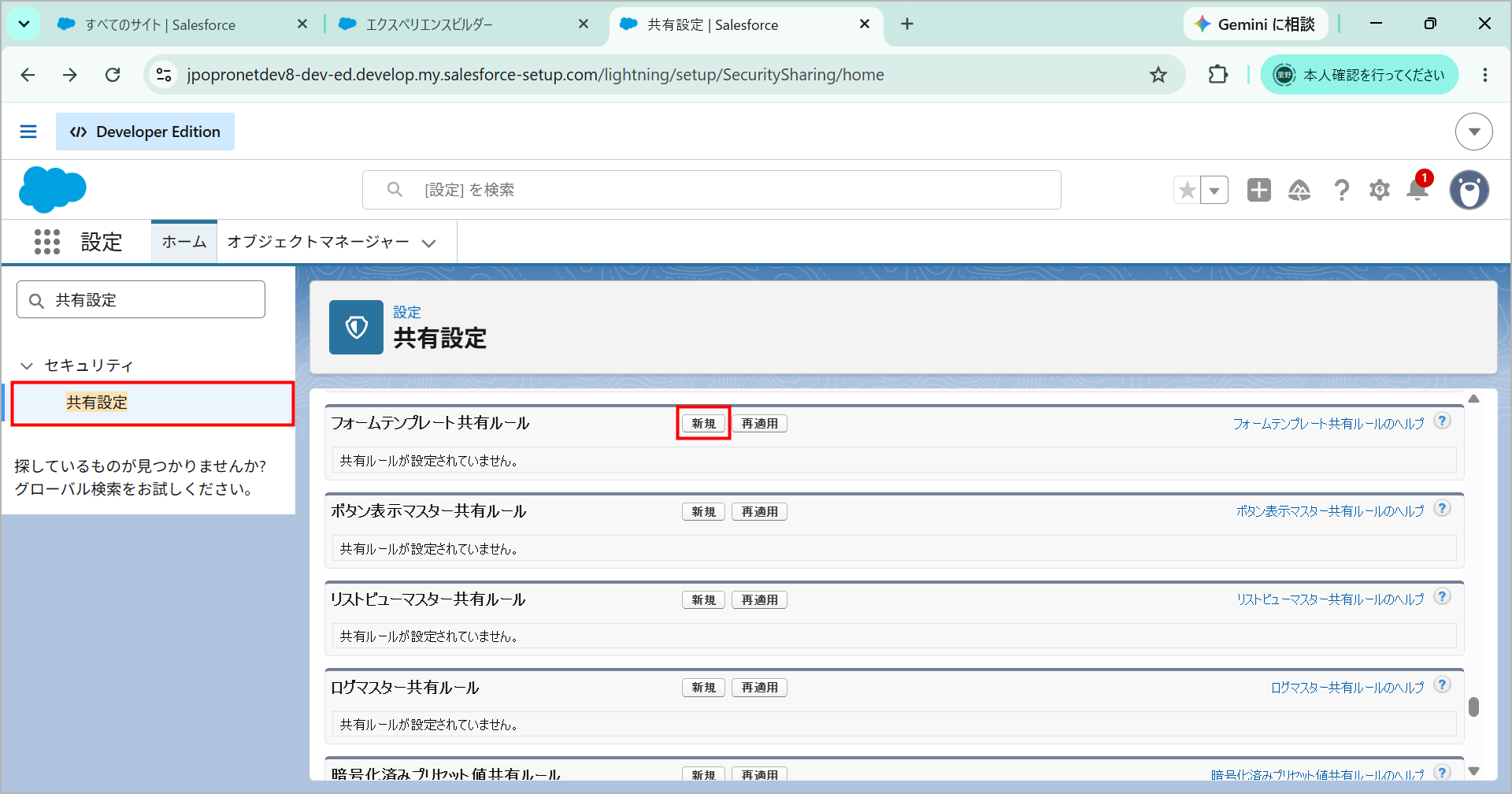Image resolution: width=1512 pixels, height=794 pixels.
Task: Click help icon beside フォームテンプレート共有ルールのヘルプ
Action: tap(1442, 421)
